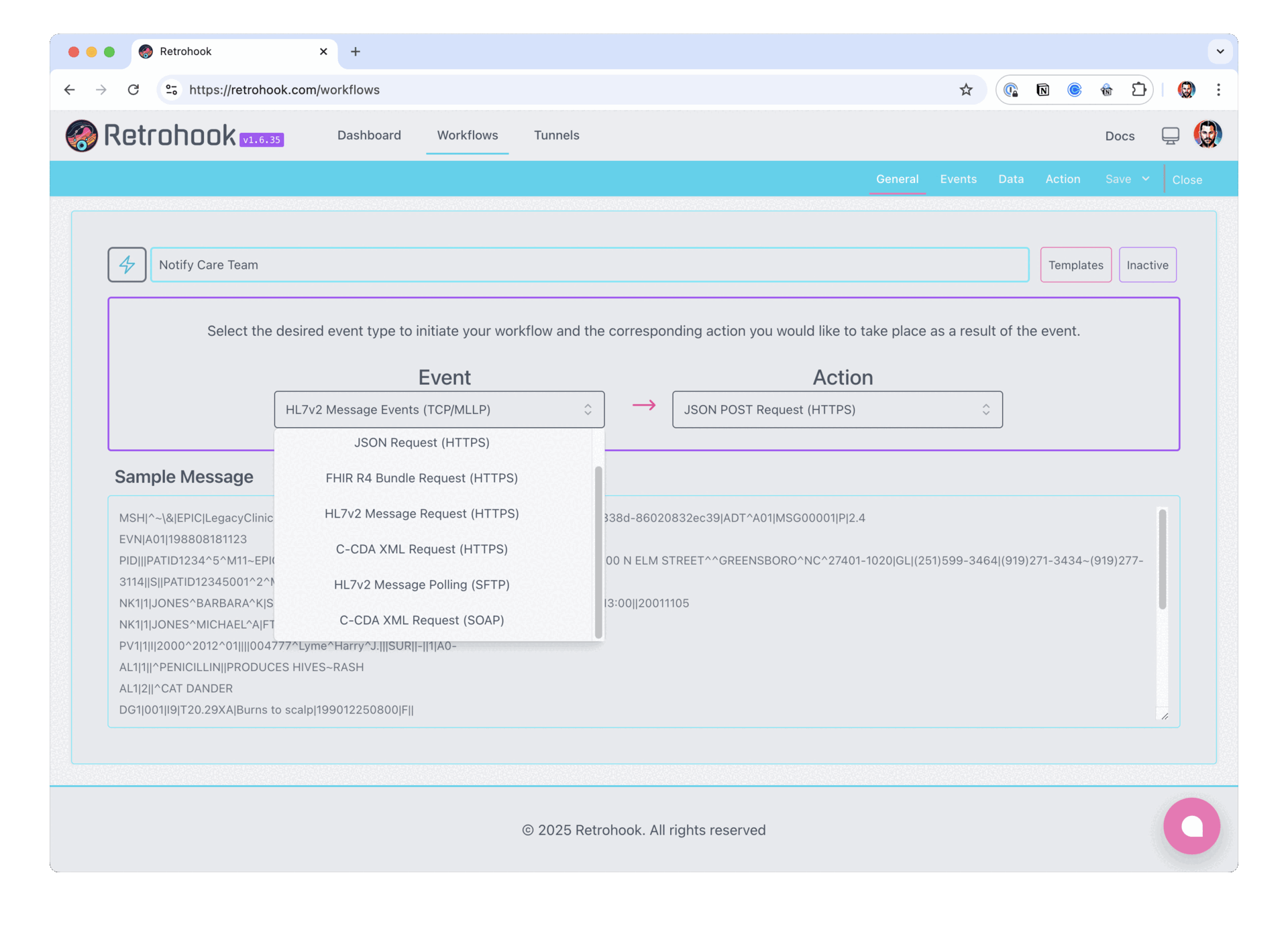Click the workflow lightning bolt icon
The image size is (1288, 938).
(x=128, y=264)
